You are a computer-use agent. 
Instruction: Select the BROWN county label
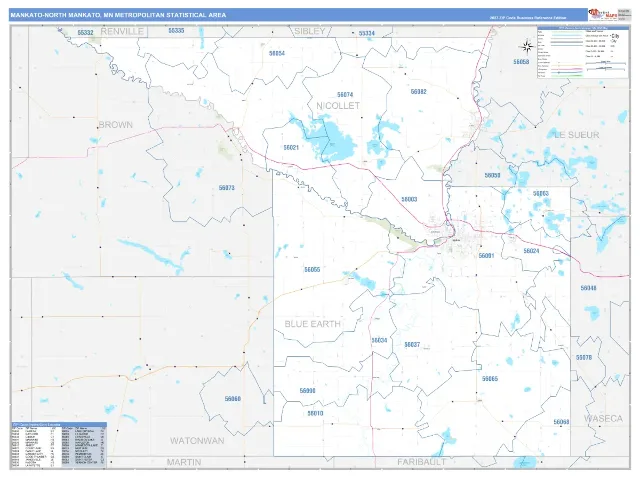coord(116,125)
